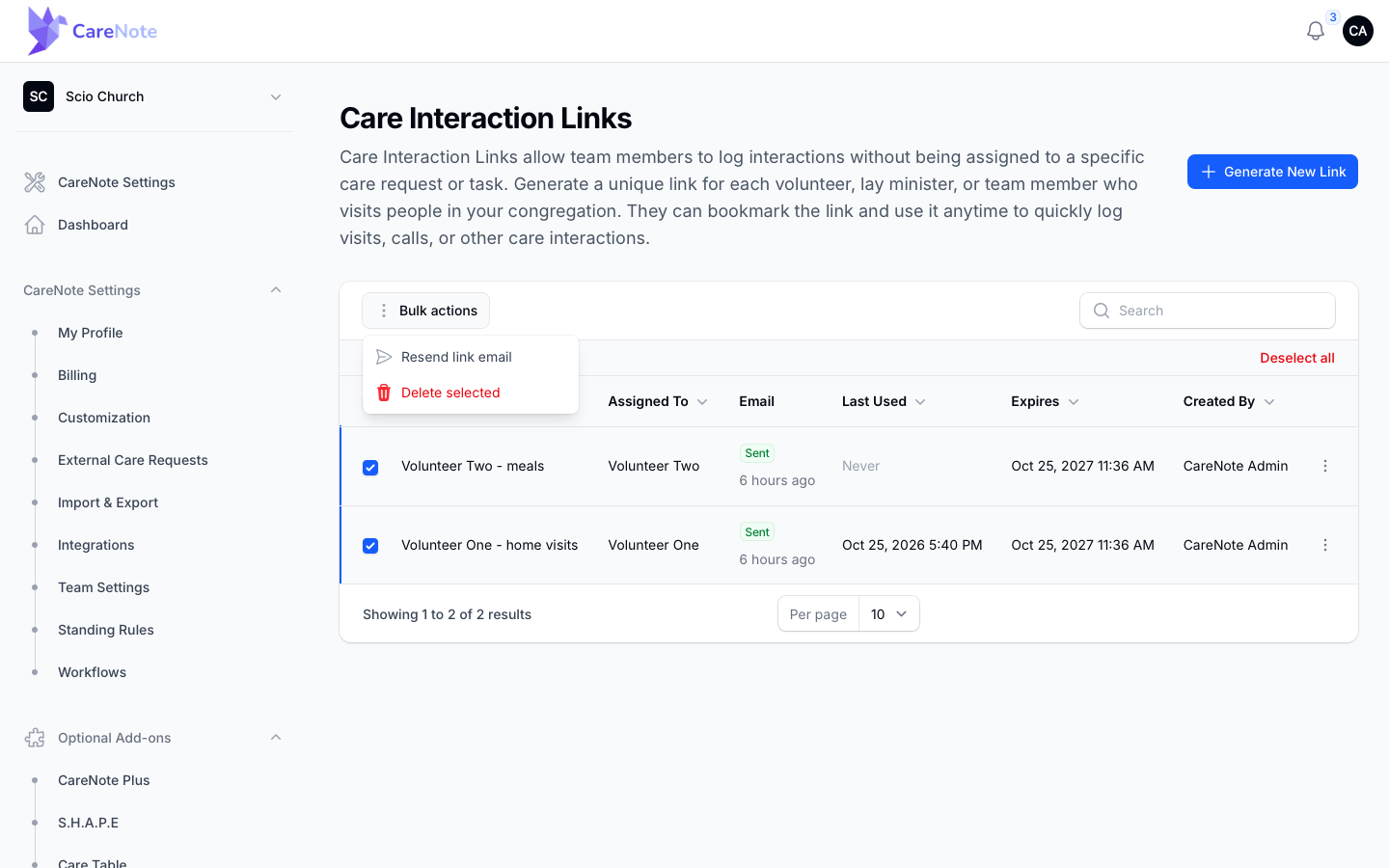Click the SC organization badge

pos(39,96)
